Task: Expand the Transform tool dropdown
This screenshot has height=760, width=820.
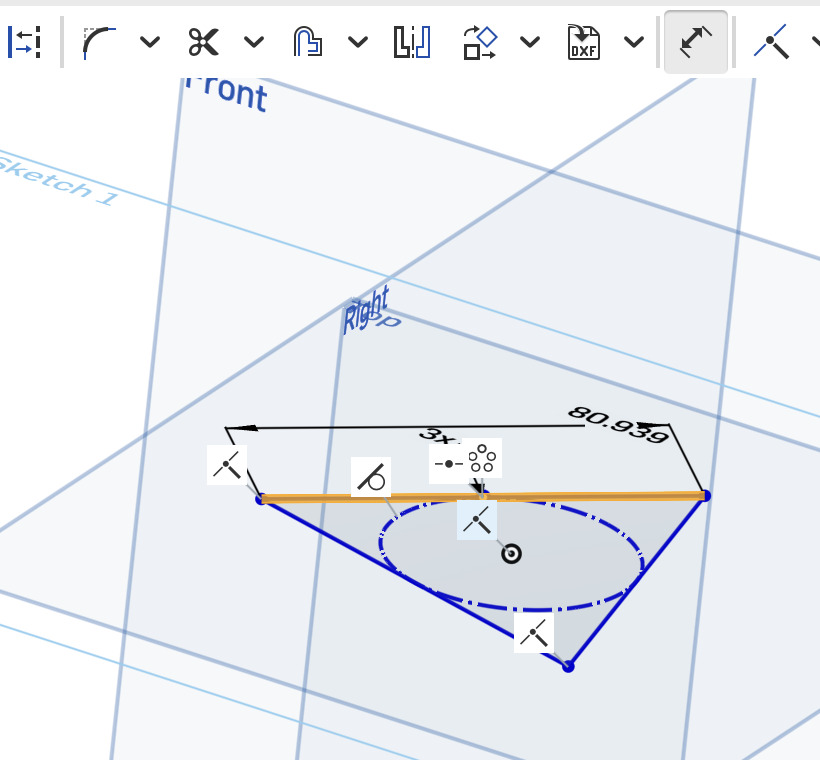Action: click(x=530, y=42)
